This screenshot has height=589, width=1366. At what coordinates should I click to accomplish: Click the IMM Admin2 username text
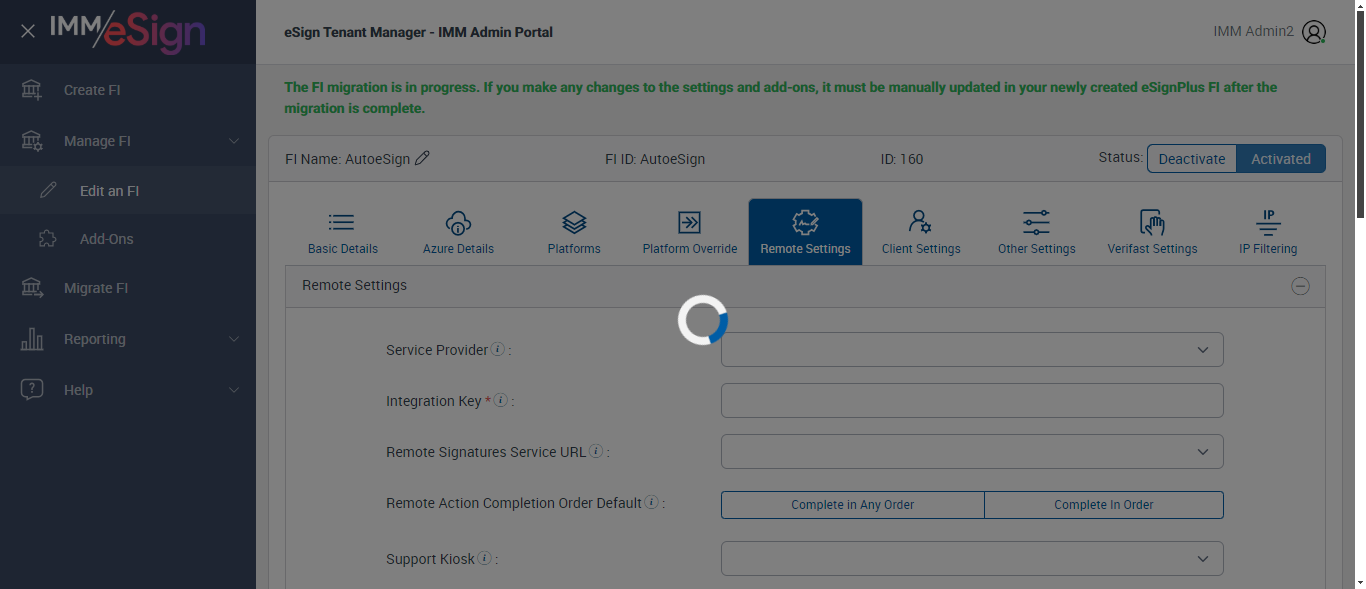coord(1253,31)
